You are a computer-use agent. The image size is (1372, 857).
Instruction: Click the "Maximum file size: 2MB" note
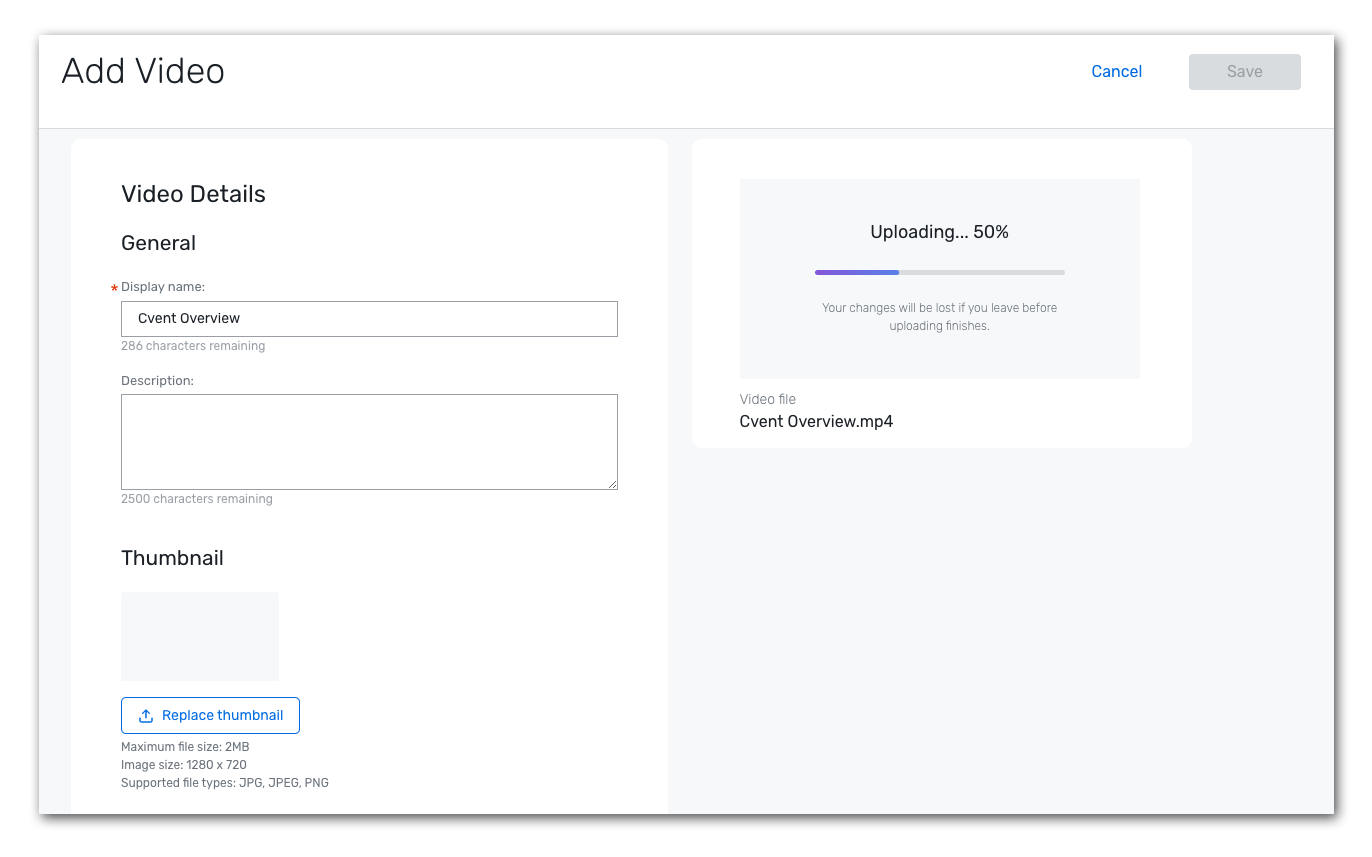click(x=185, y=747)
